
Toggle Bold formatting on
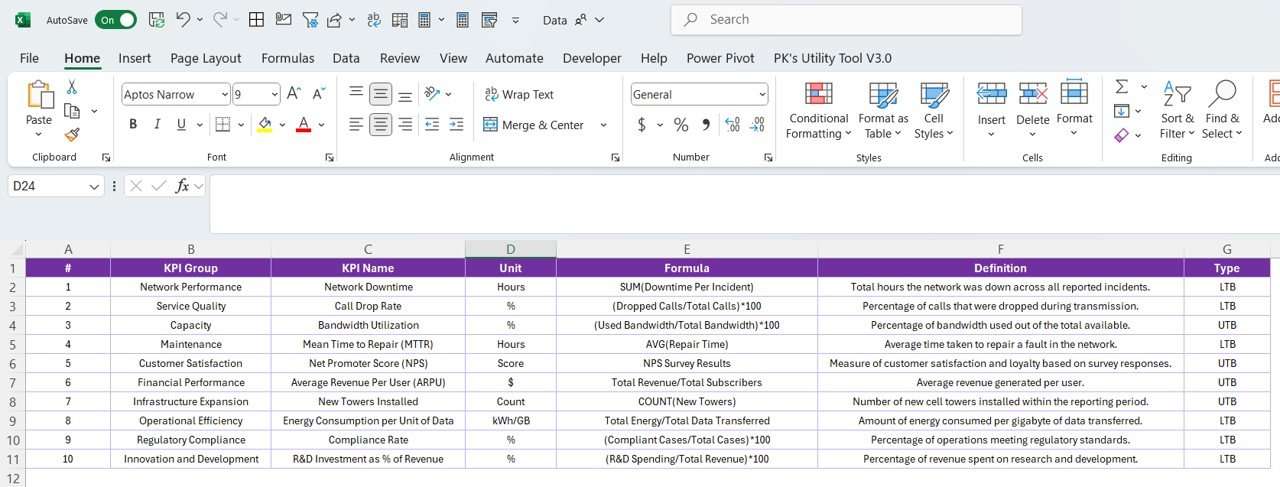pyautogui.click(x=133, y=125)
